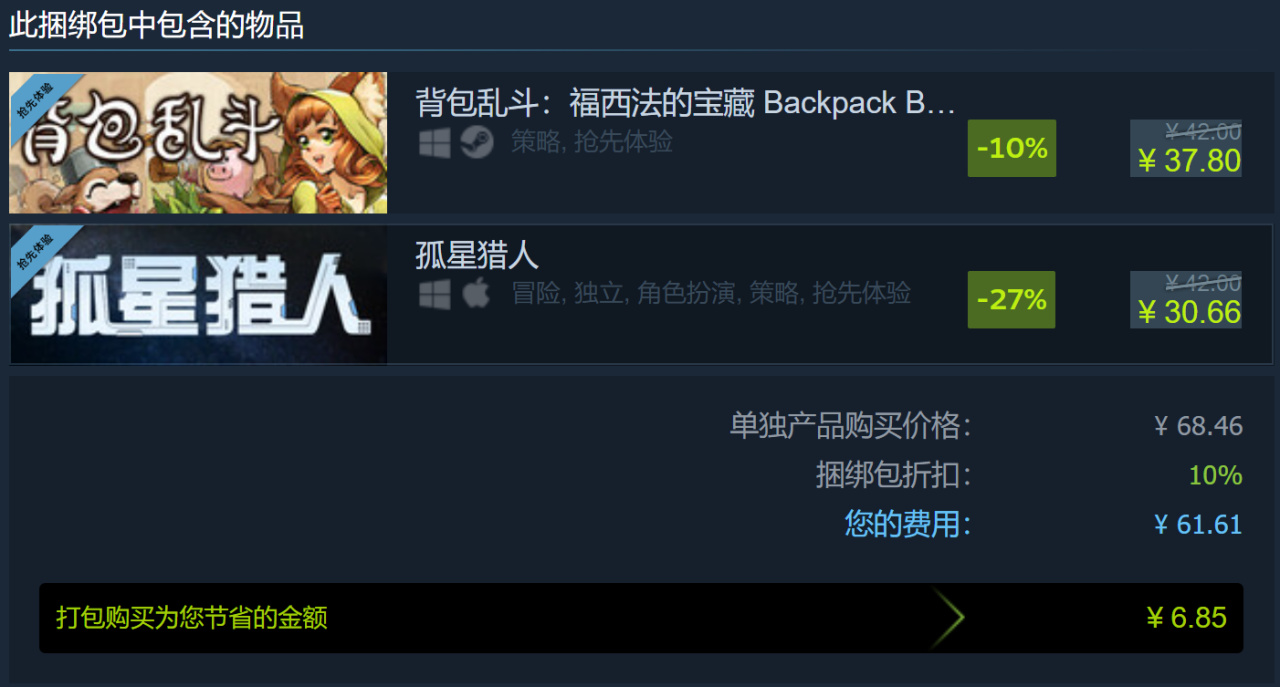Click the 打包购买为您节省的金额 bar
Screen dimensions: 1280x687
pyautogui.click(x=641, y=618)
